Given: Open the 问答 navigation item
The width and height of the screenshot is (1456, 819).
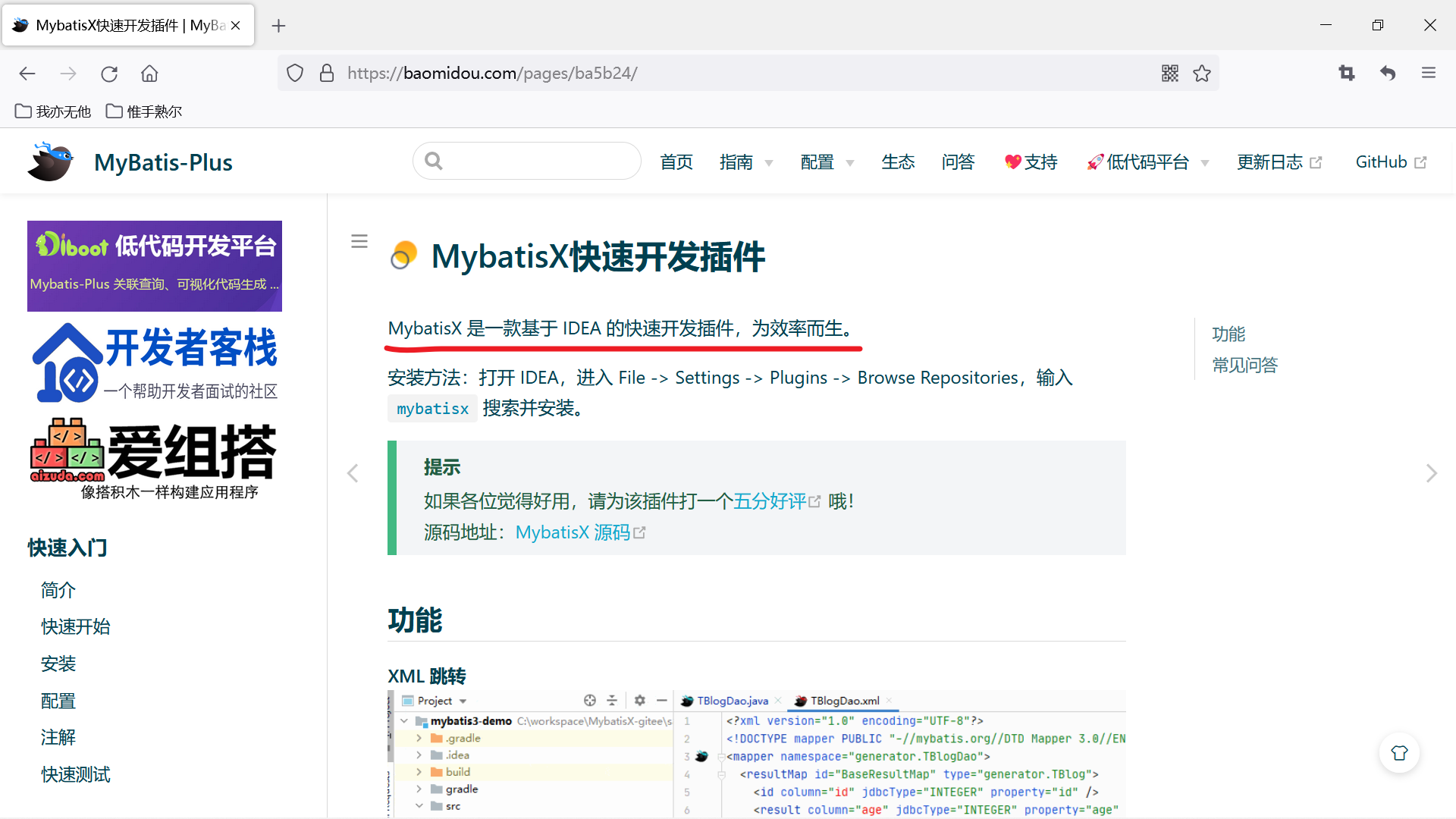Looking at the screenshot, I should click(958, 162).
